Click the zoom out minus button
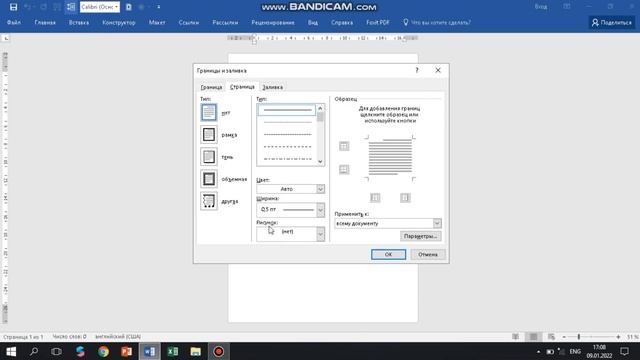The width and height of the screenshot is (640, 360). [x=564, y=337]
